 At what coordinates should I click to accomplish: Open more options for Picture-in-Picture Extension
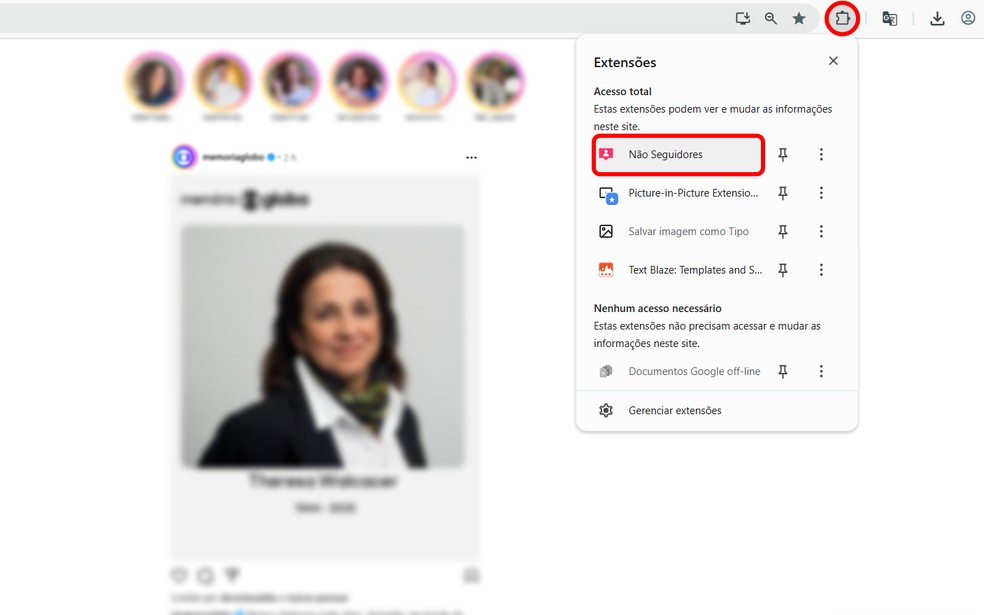point(821,193)
